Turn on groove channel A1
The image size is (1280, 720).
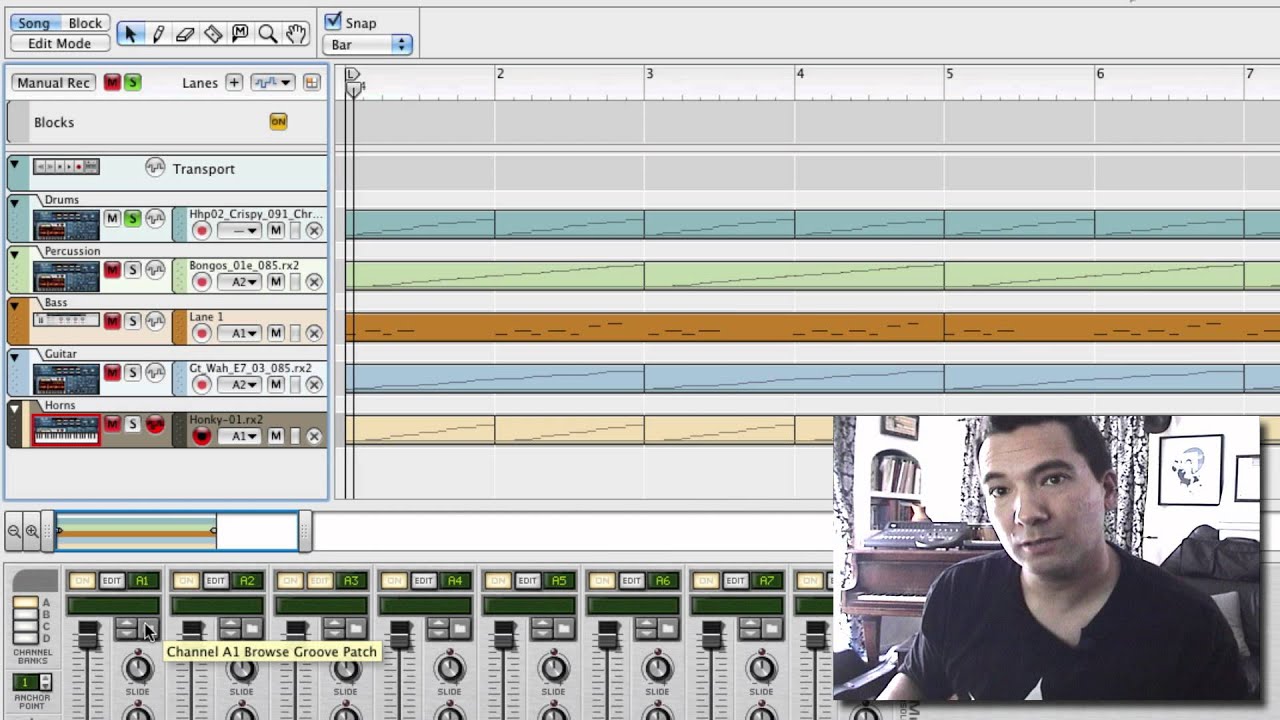(82, 581)
